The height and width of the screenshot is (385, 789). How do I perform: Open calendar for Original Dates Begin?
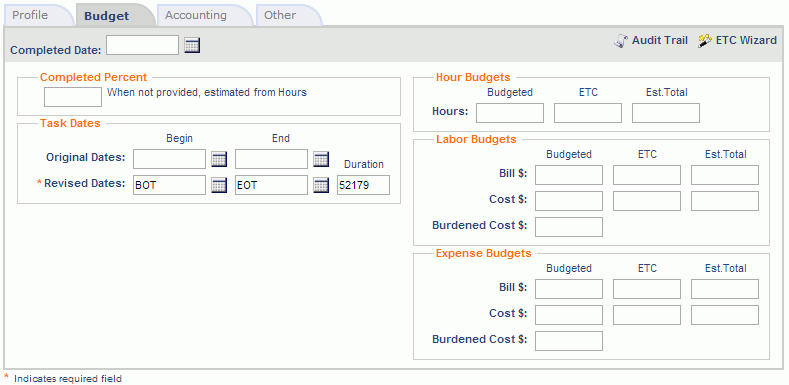(219, 159)
